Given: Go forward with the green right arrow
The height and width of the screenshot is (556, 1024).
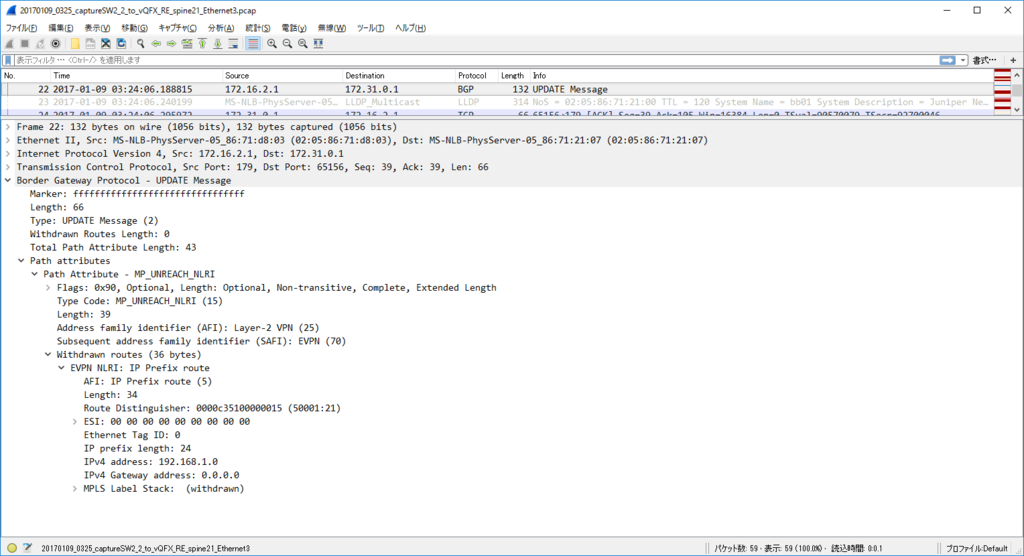Looking at the screenshot, I should [x=171, y=44].
